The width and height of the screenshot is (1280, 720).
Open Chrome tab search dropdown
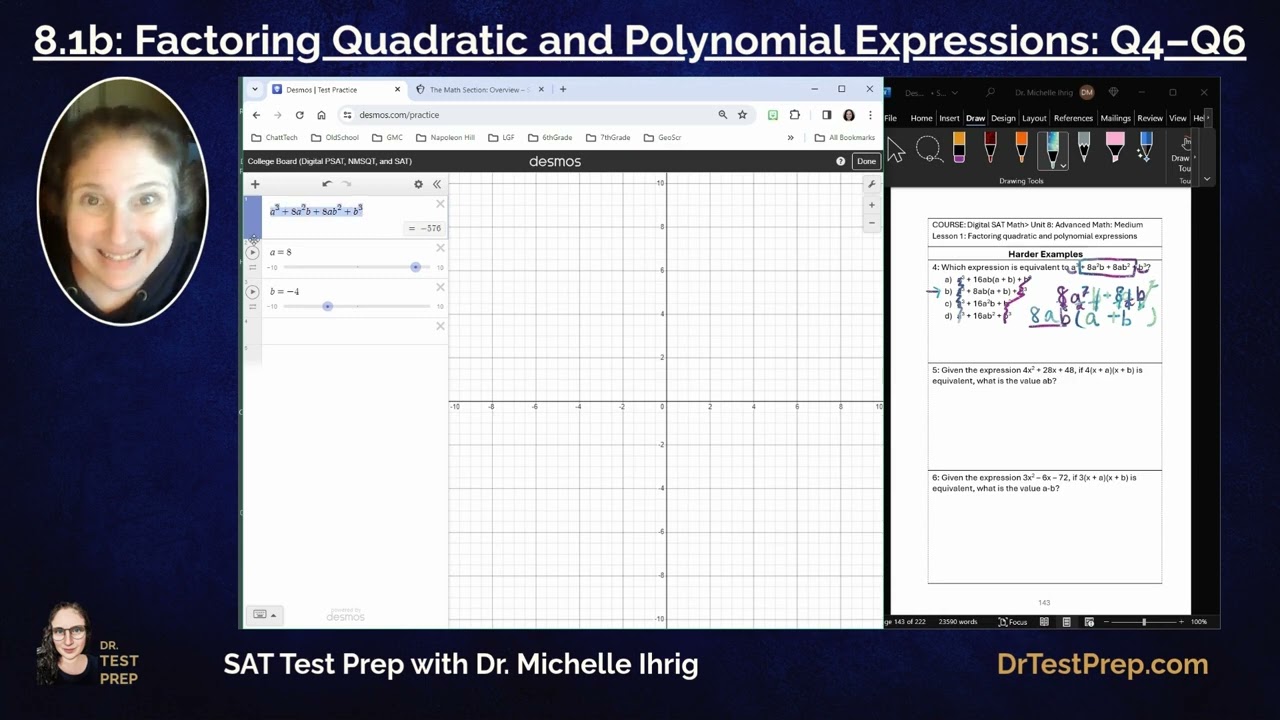255,89
